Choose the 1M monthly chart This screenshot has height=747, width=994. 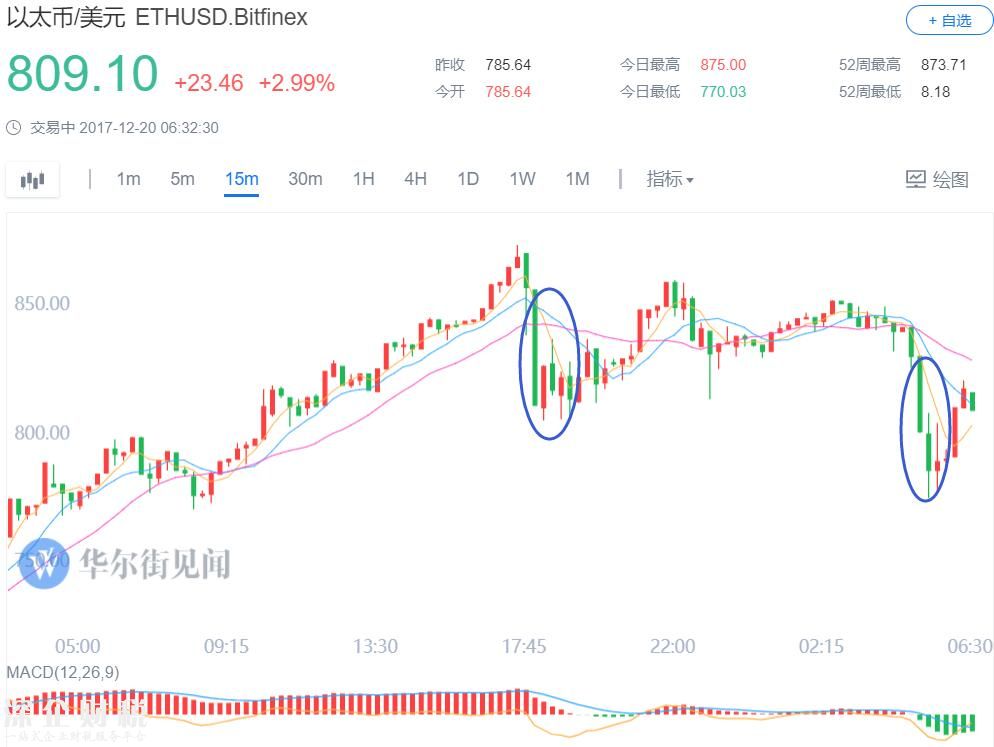(x=578, y=179)
